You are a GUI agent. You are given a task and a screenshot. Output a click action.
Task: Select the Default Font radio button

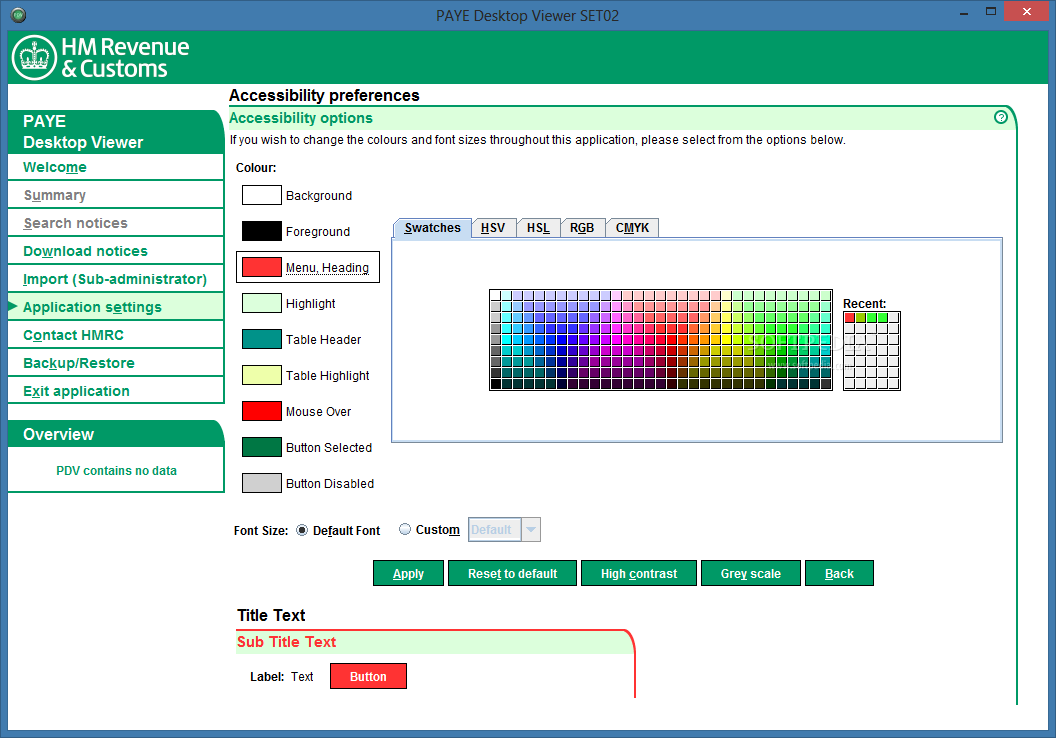coord(302,531)
